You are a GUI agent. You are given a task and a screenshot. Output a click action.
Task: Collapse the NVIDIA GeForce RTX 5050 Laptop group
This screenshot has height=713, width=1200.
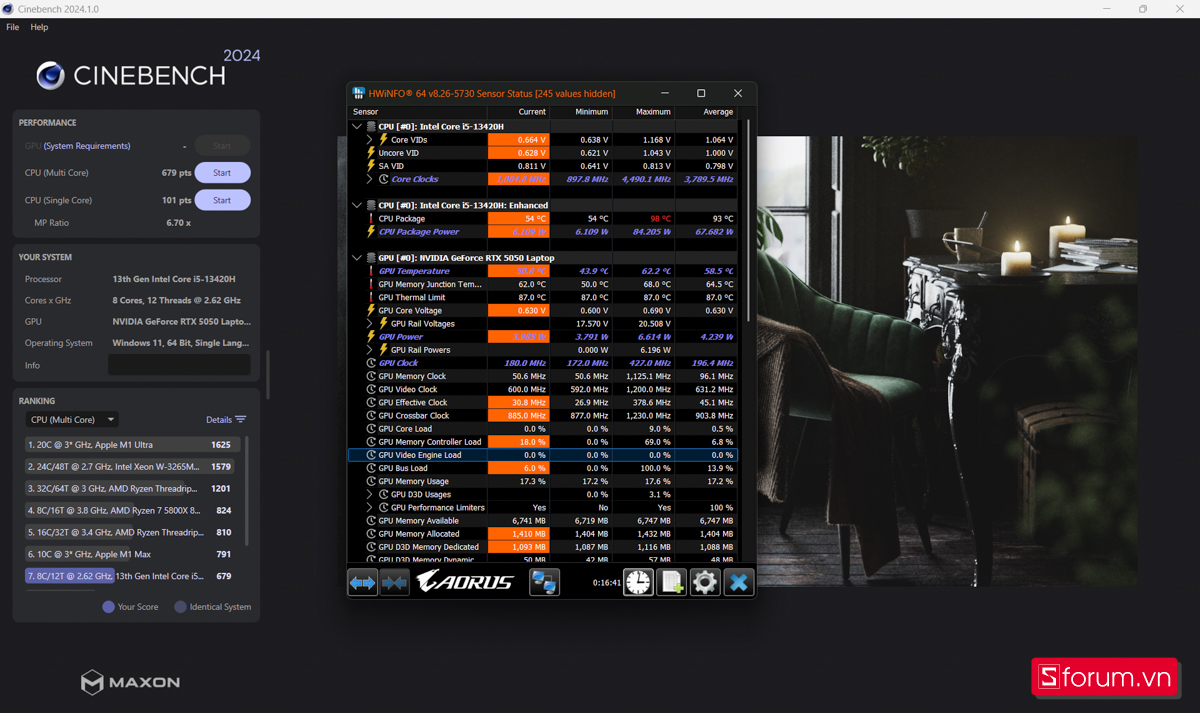point(358,258)
